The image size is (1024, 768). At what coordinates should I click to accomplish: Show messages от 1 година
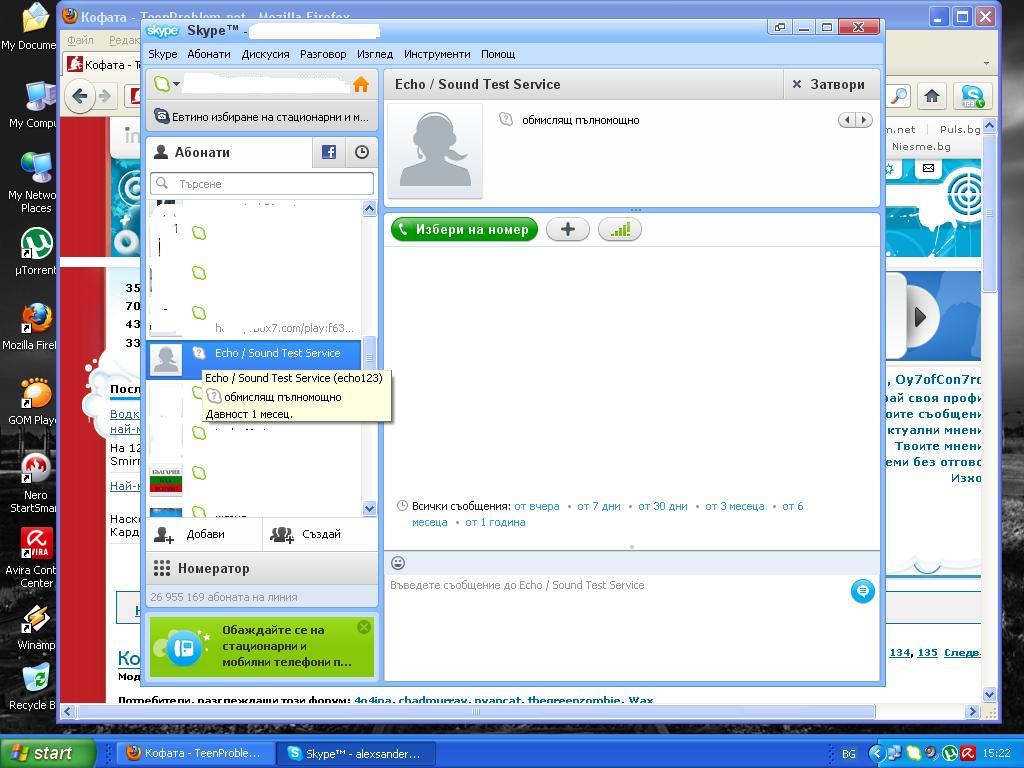pos(495,522)
